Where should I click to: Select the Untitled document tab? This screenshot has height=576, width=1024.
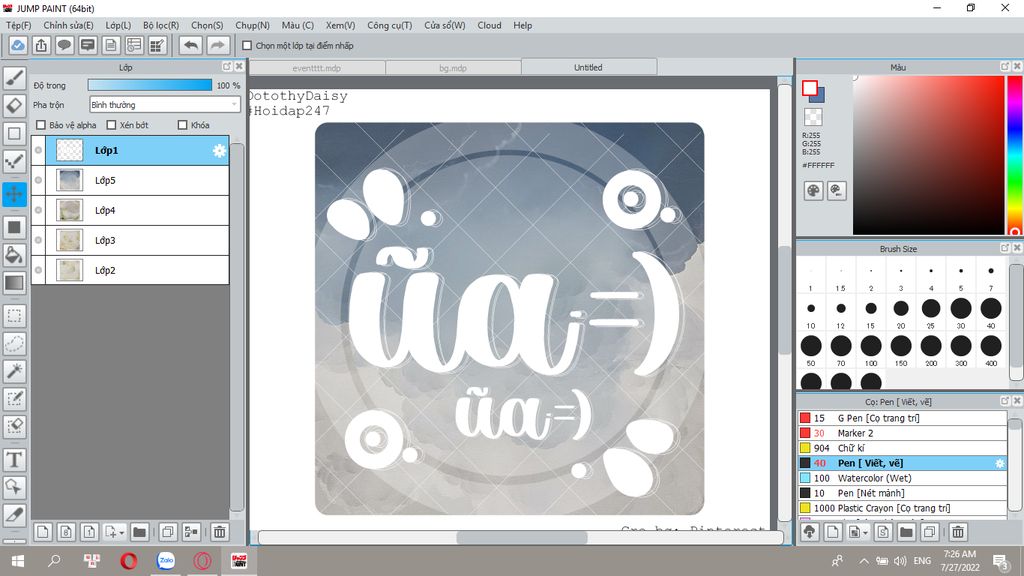[588, 67]
